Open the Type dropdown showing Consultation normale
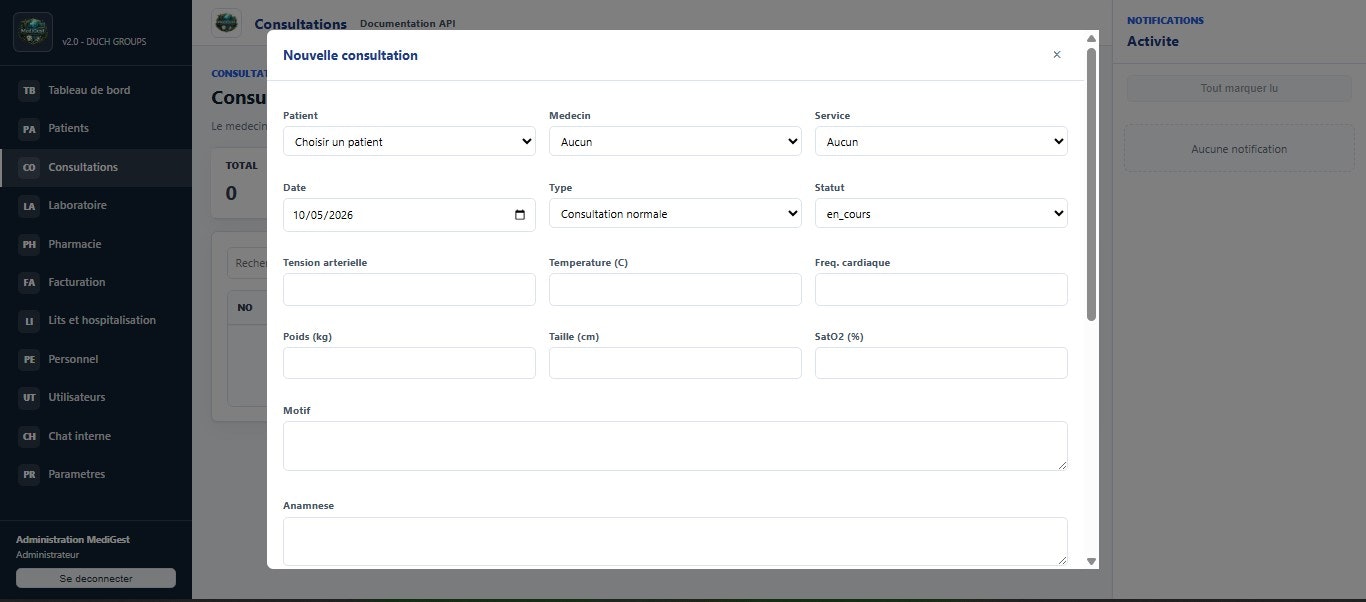1366x602 pixels. 675,214
